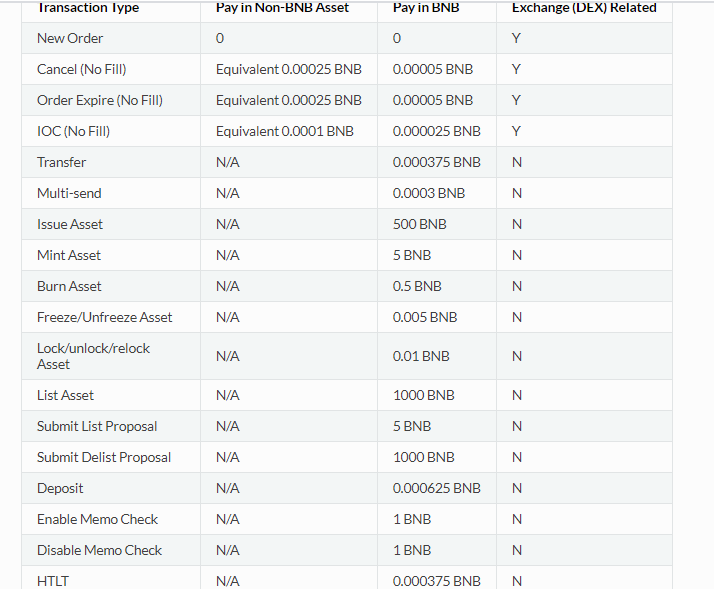Select 'N/A' in the Burn Asset row
The width and height of the screenshot is (714, 589).
(228, 286)
